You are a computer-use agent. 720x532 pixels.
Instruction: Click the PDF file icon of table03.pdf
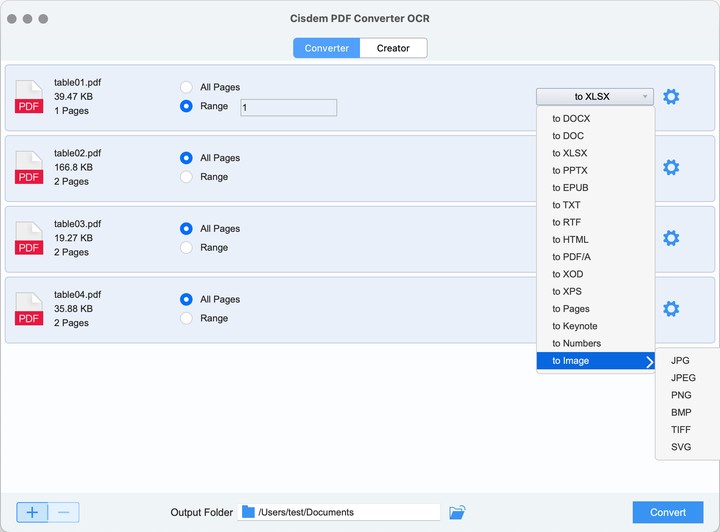point(29,238)
